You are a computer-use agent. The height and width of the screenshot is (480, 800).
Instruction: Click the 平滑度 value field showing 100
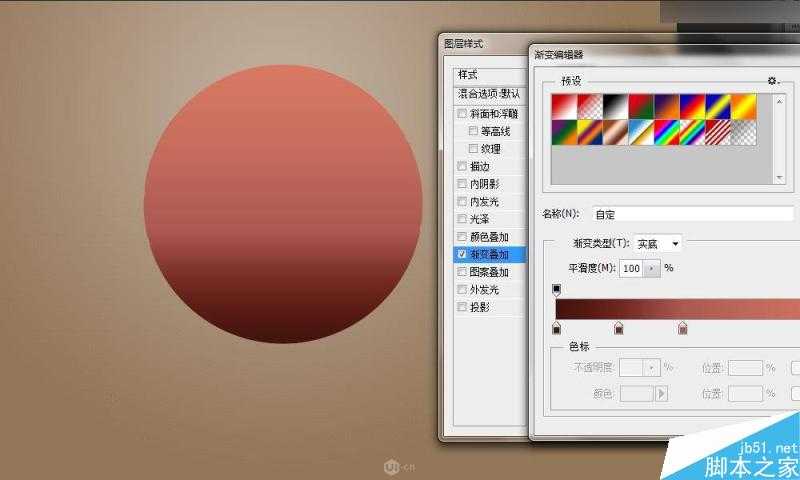[x=632, y=268]
